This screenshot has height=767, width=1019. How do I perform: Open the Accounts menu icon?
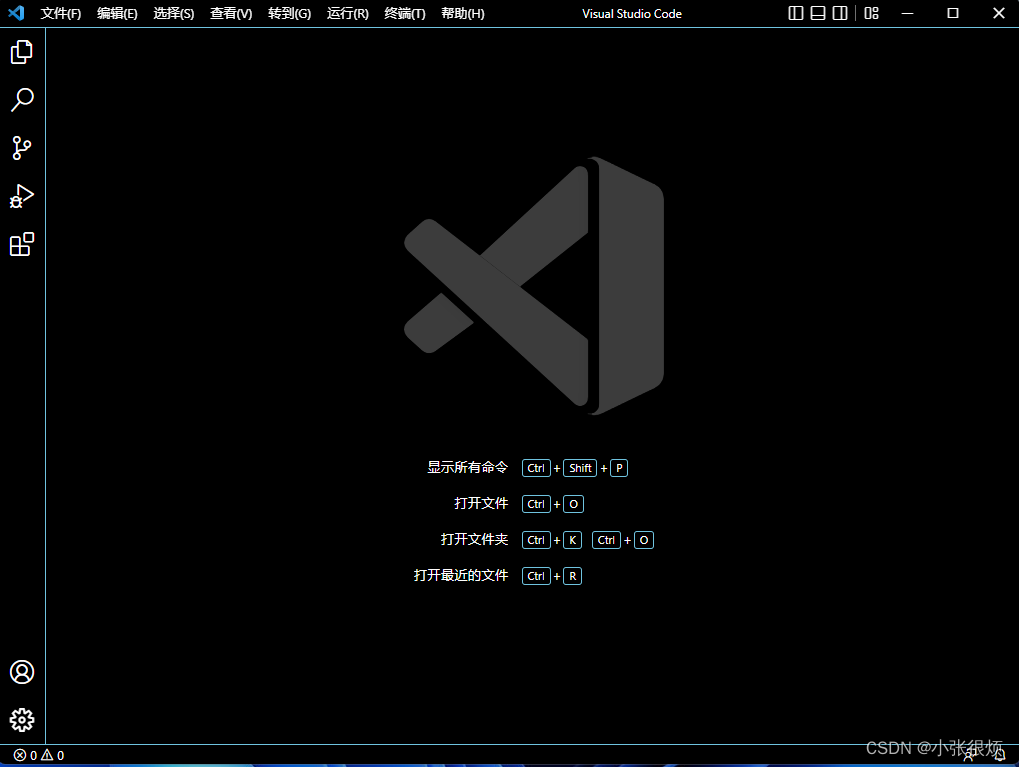click(x=21, y=672)
